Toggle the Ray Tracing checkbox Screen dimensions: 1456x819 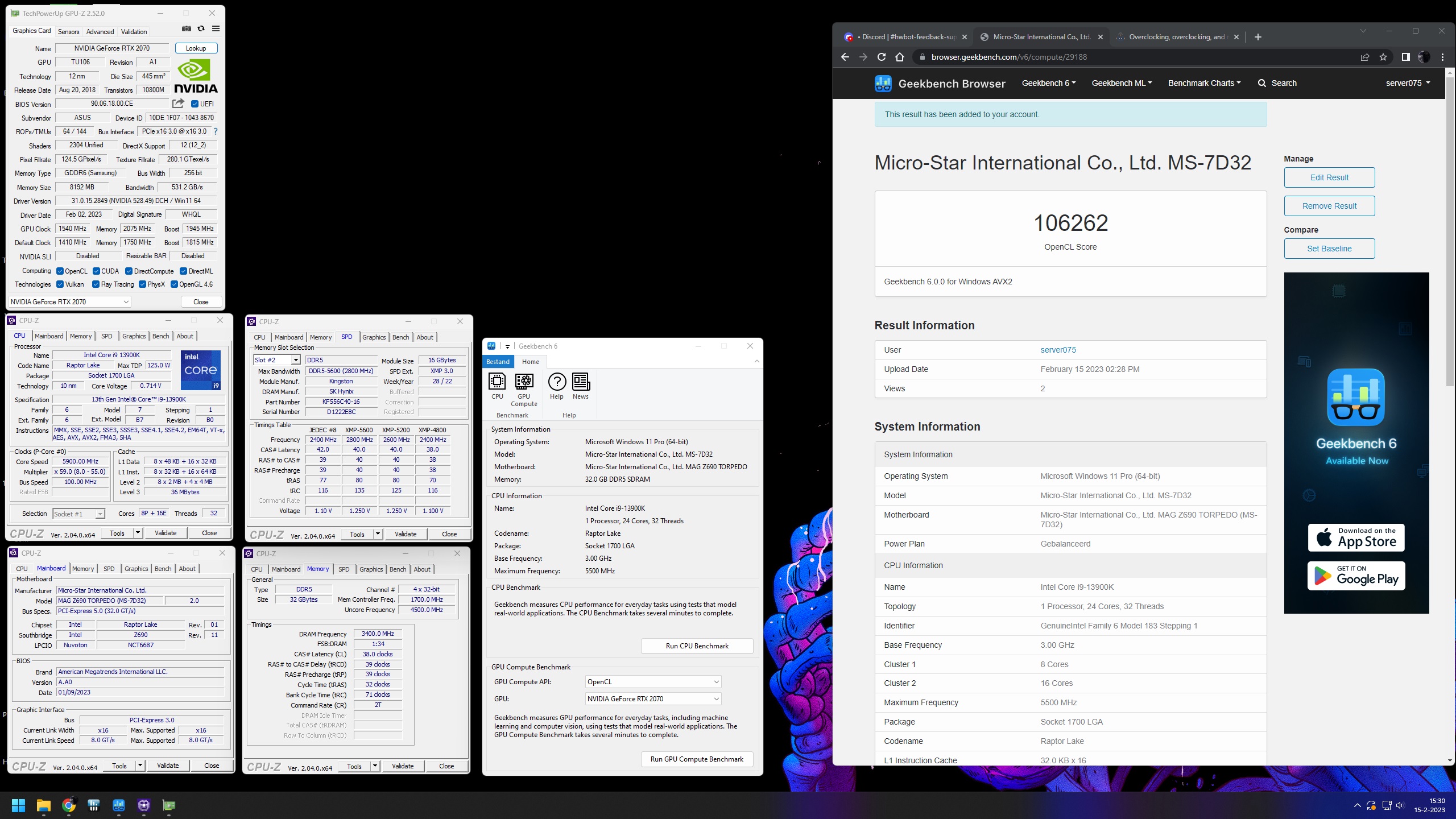(96, 284)
